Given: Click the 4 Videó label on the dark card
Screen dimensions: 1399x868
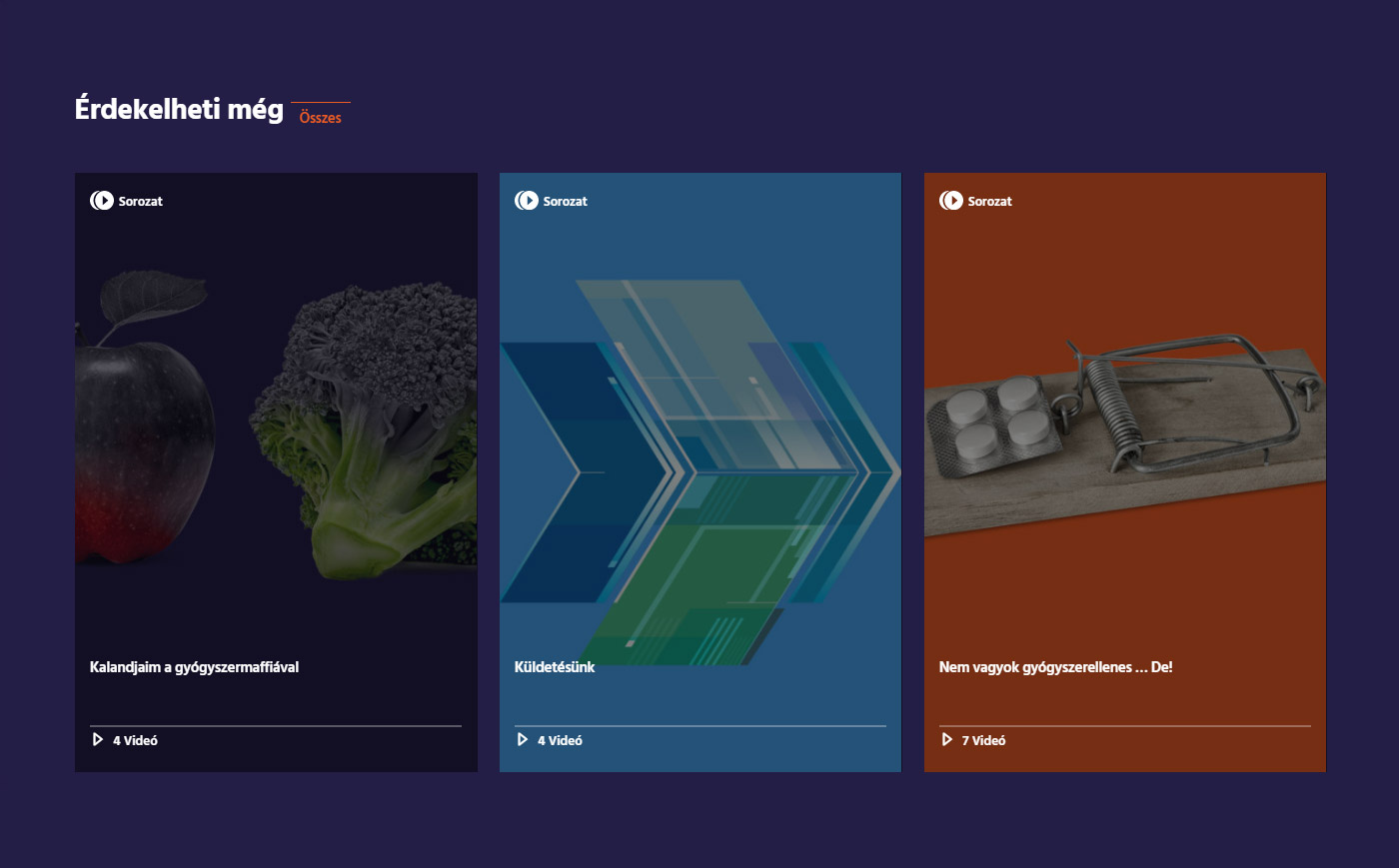Looking at the screenshot, I should click(x=135, y=740).
